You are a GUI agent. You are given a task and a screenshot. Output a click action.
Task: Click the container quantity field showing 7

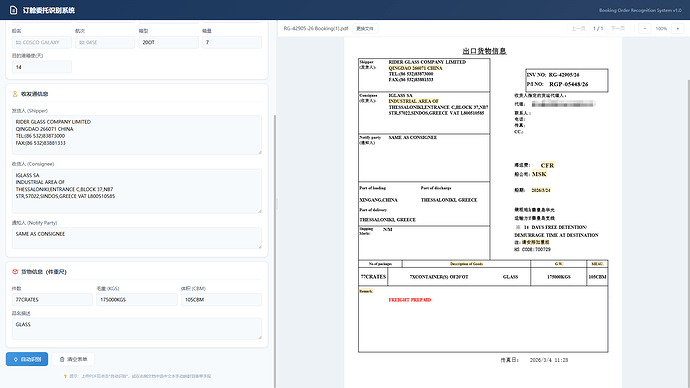[x=232, y=42]
